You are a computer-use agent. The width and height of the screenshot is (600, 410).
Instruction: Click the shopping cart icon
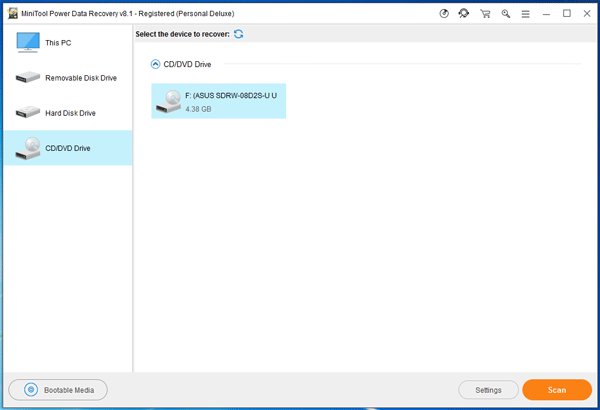485,14
